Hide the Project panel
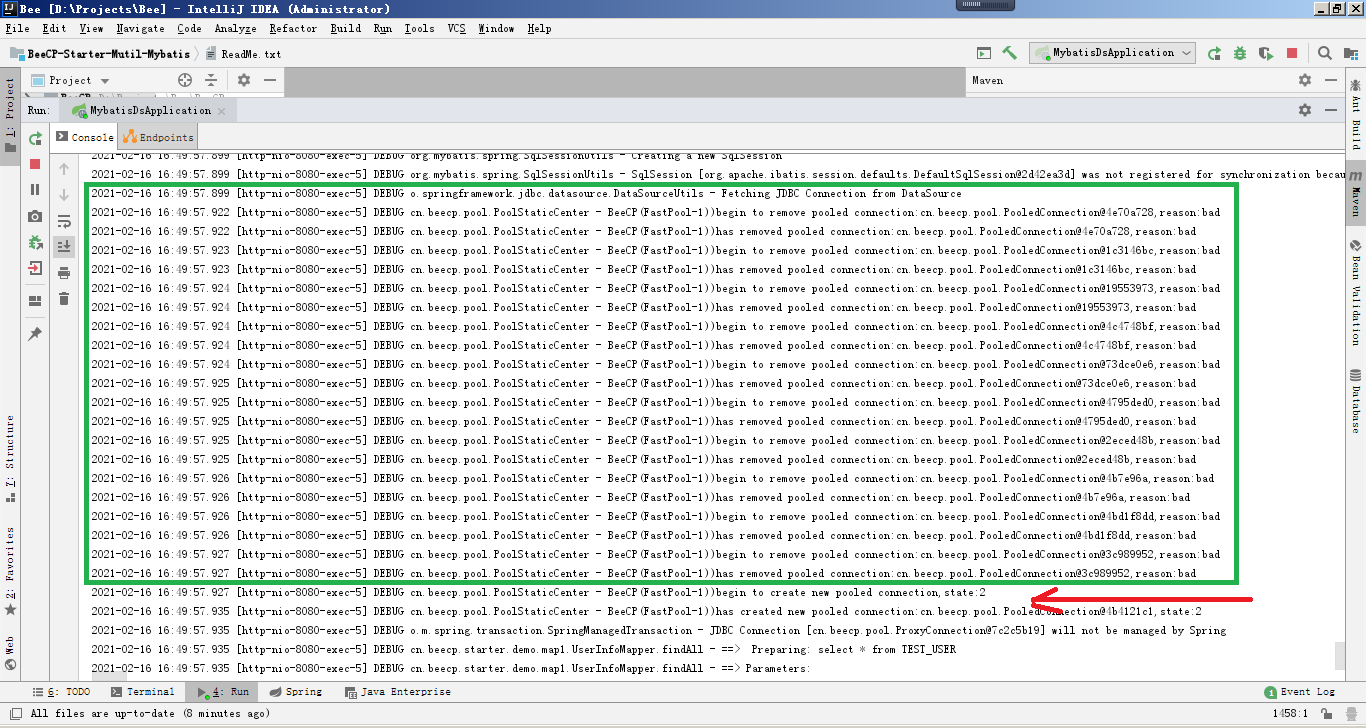 tap(270, 80)
